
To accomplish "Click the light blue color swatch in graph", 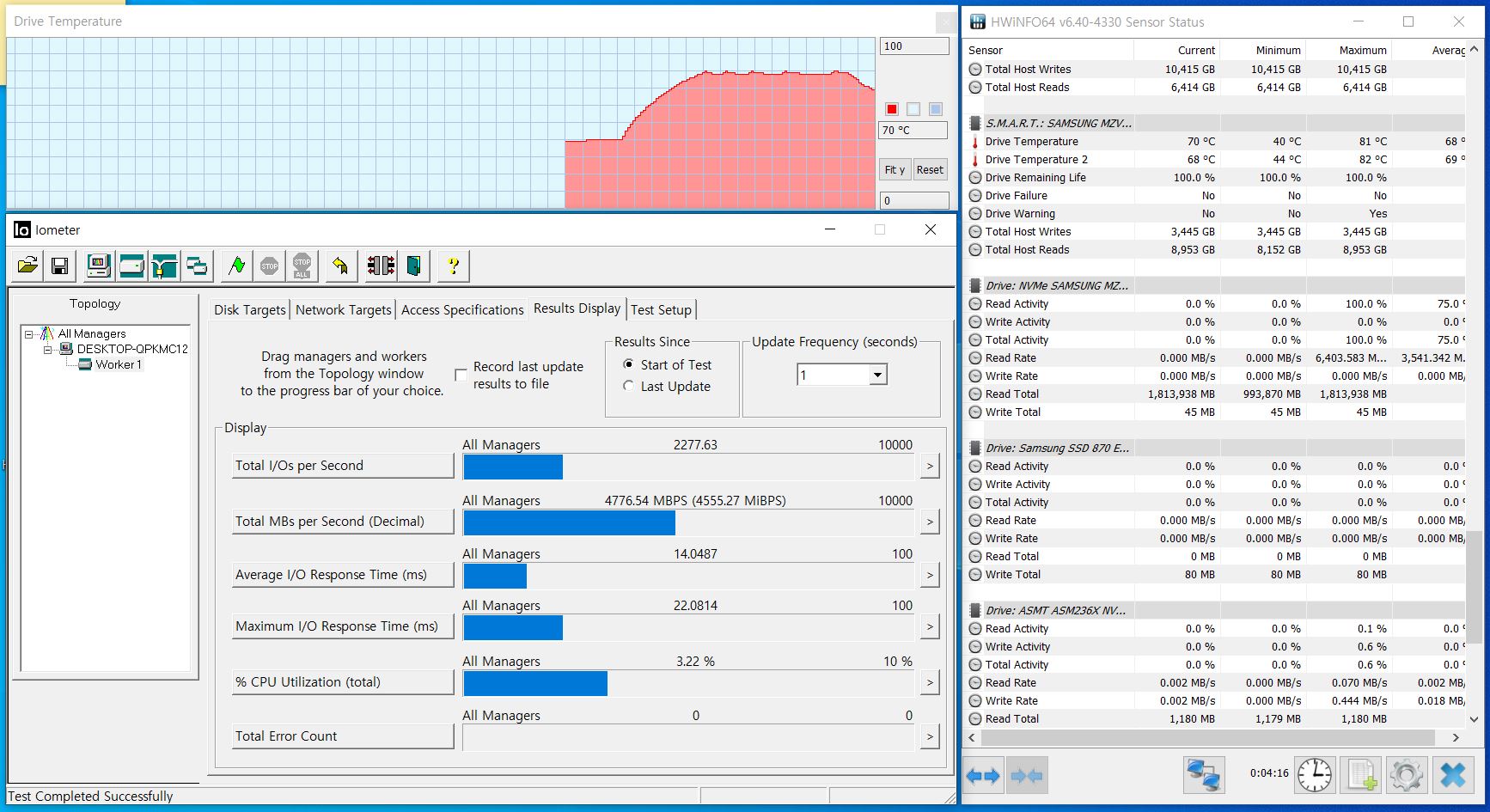I will click(936, 109).
